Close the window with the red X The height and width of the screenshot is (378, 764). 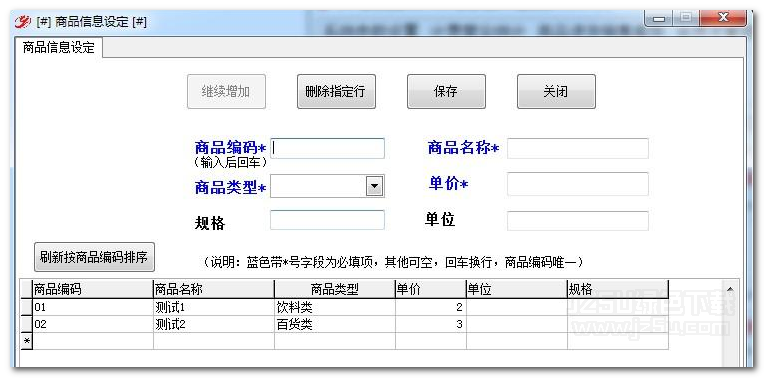723,19
